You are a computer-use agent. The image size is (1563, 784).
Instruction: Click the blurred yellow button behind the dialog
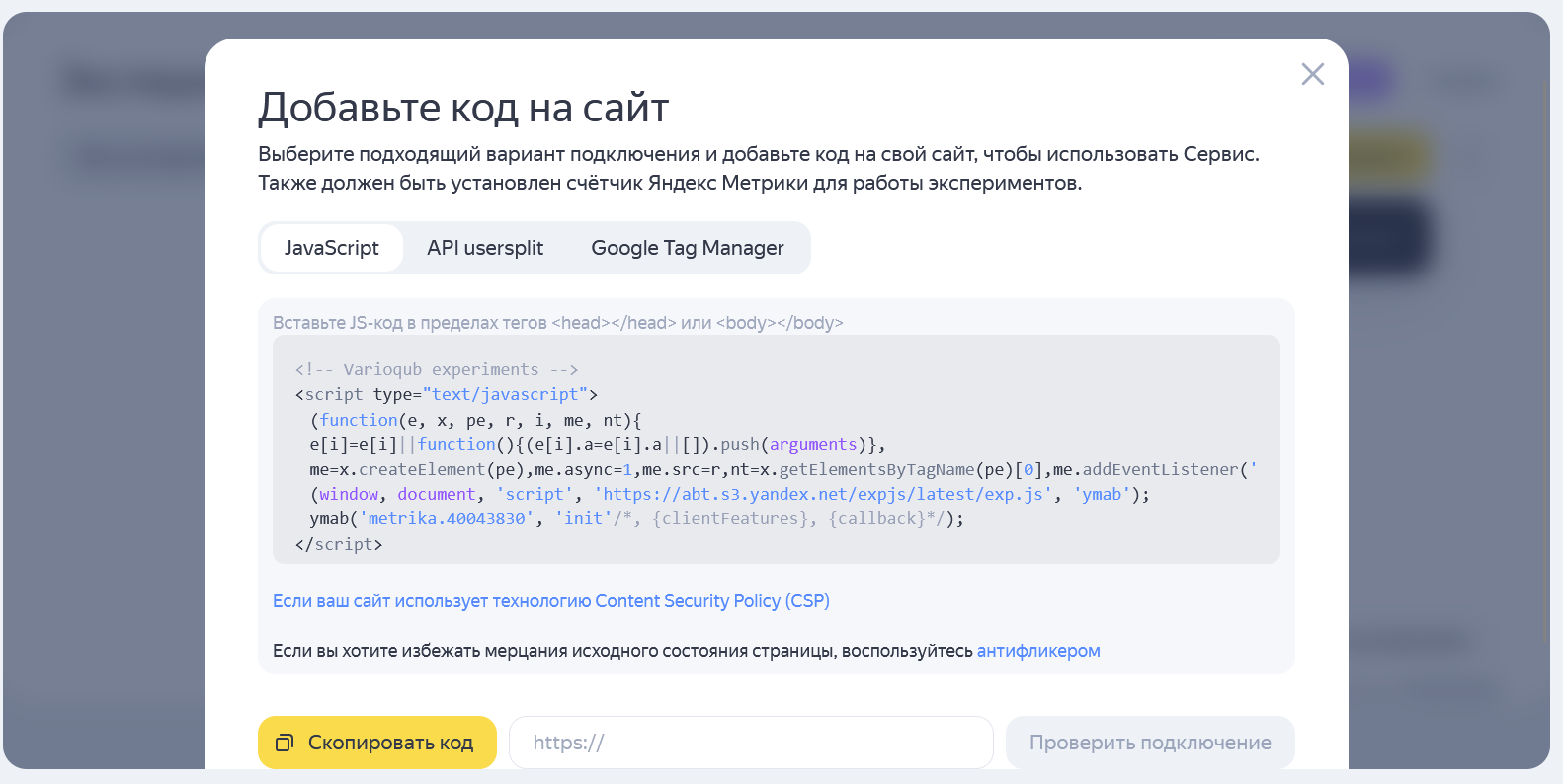coord(1390,156)
